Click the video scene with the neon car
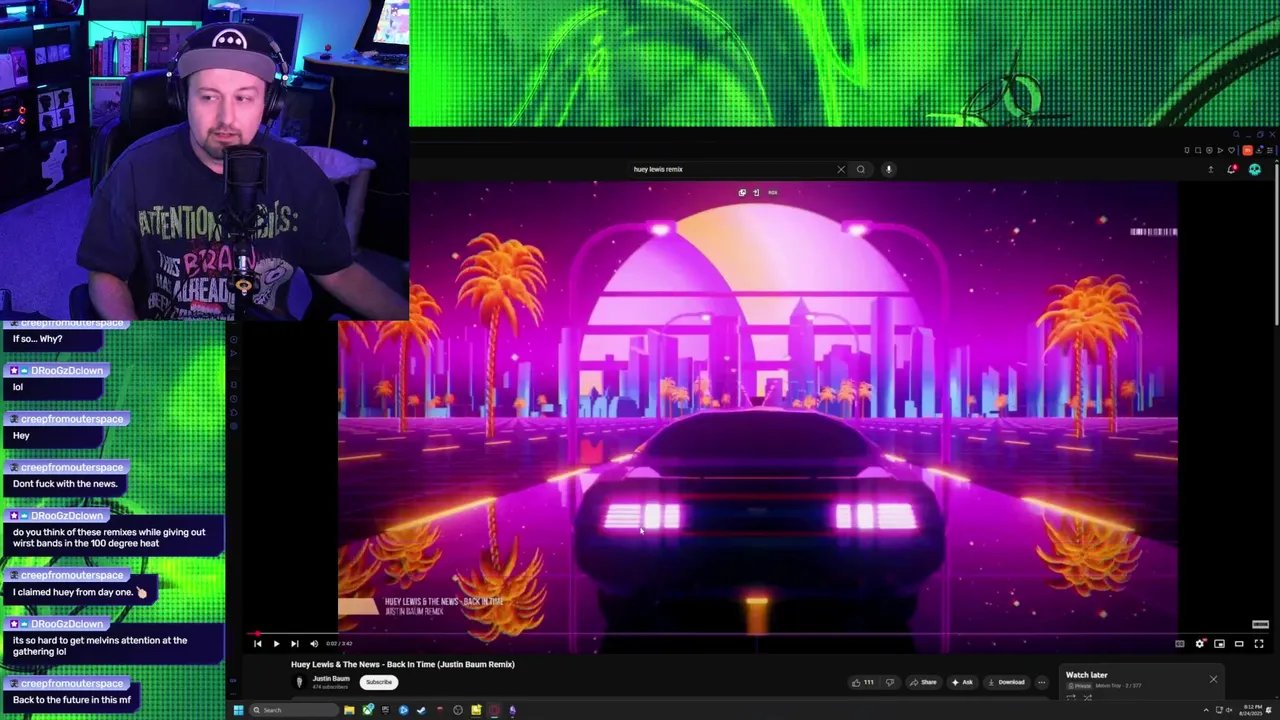1280x720 pixels. coord(757,408)
